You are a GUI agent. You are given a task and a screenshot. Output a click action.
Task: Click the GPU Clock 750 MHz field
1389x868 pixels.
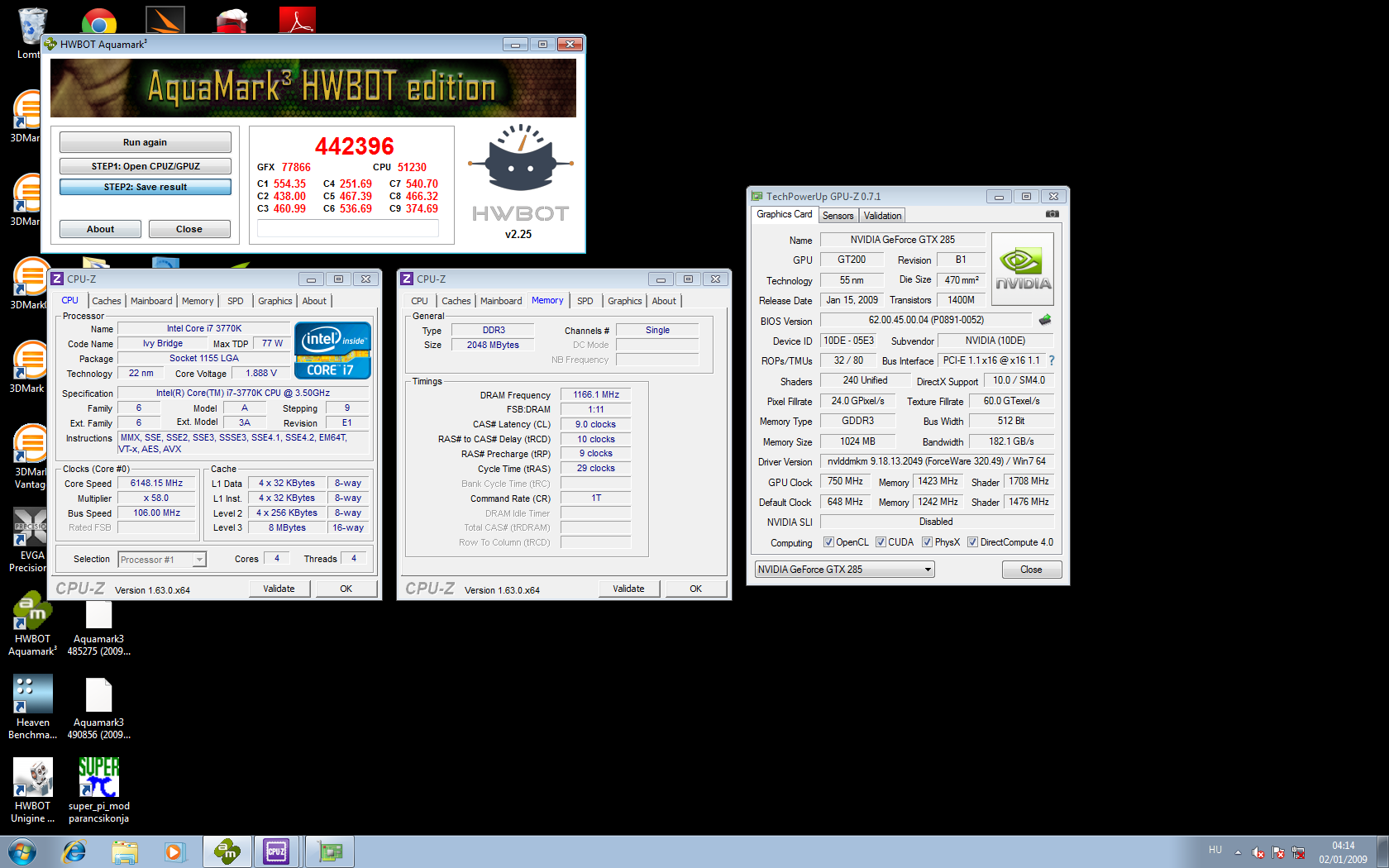845,481
